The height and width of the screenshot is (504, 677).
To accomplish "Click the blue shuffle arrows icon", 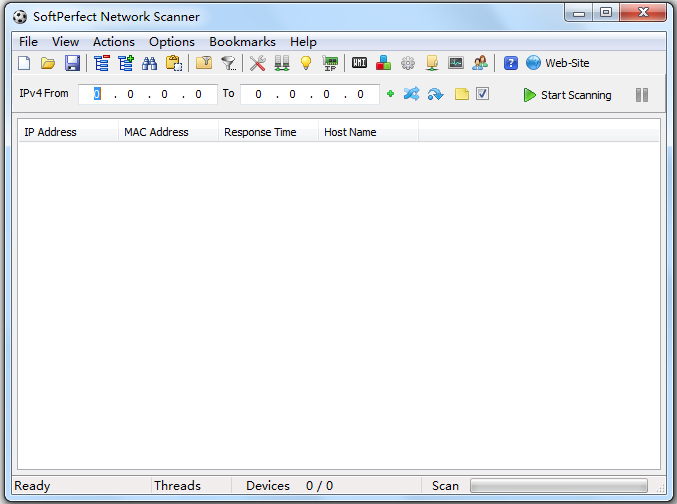I will click(x=411, y=94).
